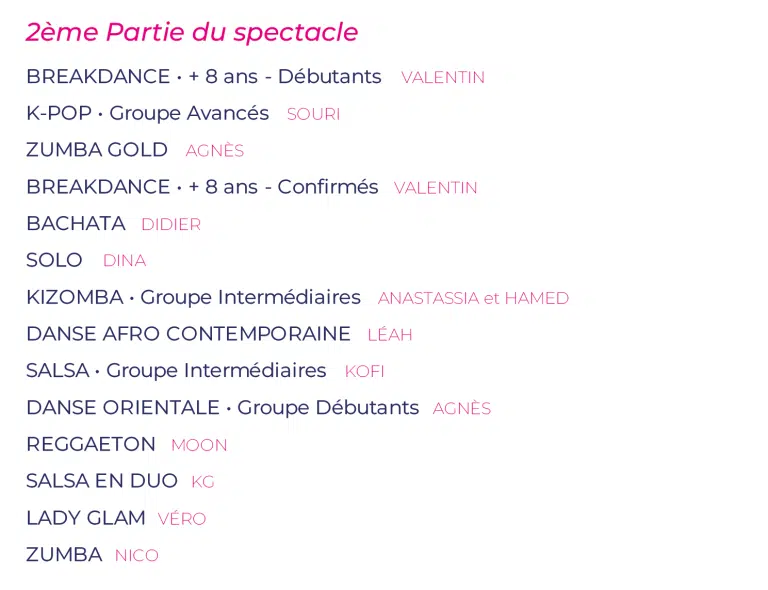This screenshot has height=590, width=768.
Task: Select the K-POP Groupe Avancés entry
Action: click(x=147, y=114)
